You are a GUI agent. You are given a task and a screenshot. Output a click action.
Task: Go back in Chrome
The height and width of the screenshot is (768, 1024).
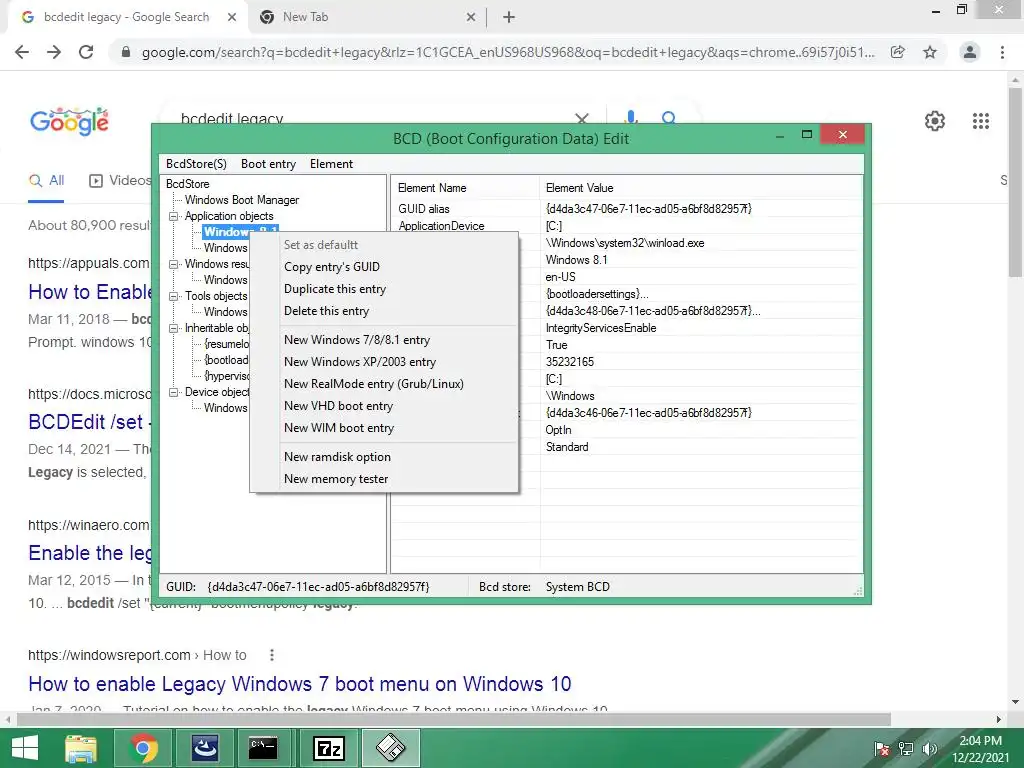point(22,52)
